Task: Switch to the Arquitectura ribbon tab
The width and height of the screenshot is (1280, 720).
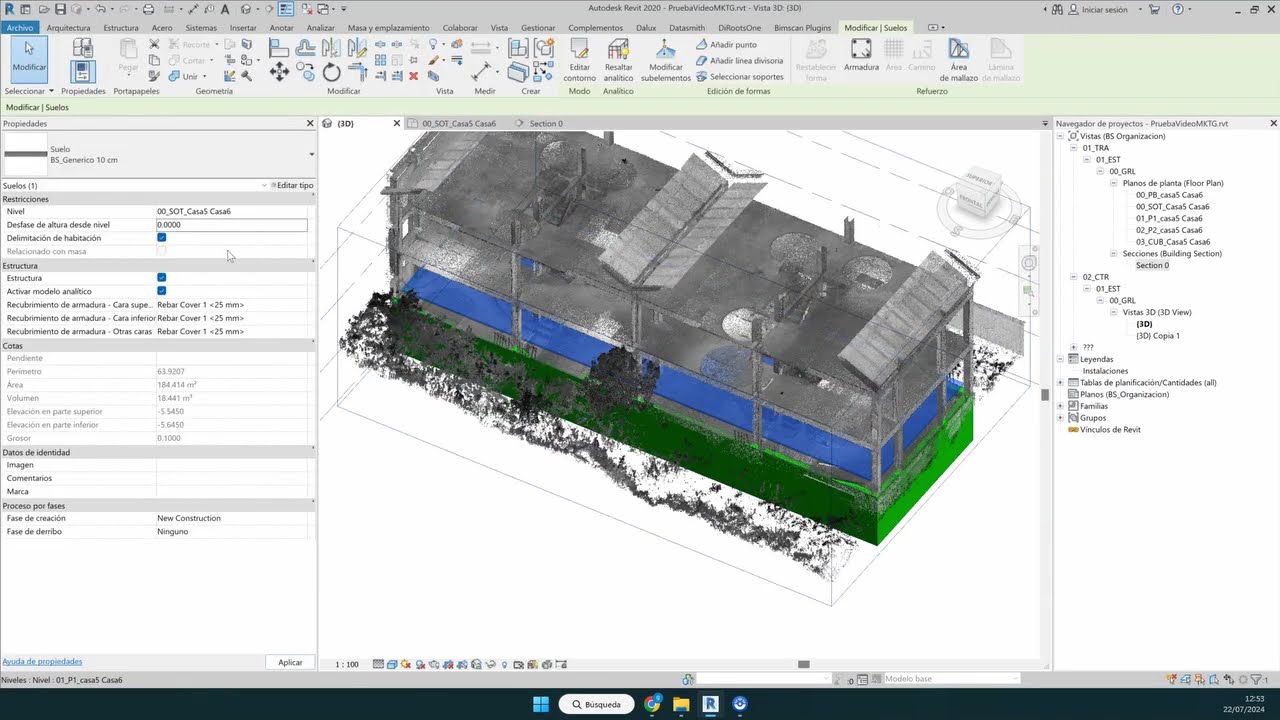Action: pyautogui.click(x=68, y=28)
